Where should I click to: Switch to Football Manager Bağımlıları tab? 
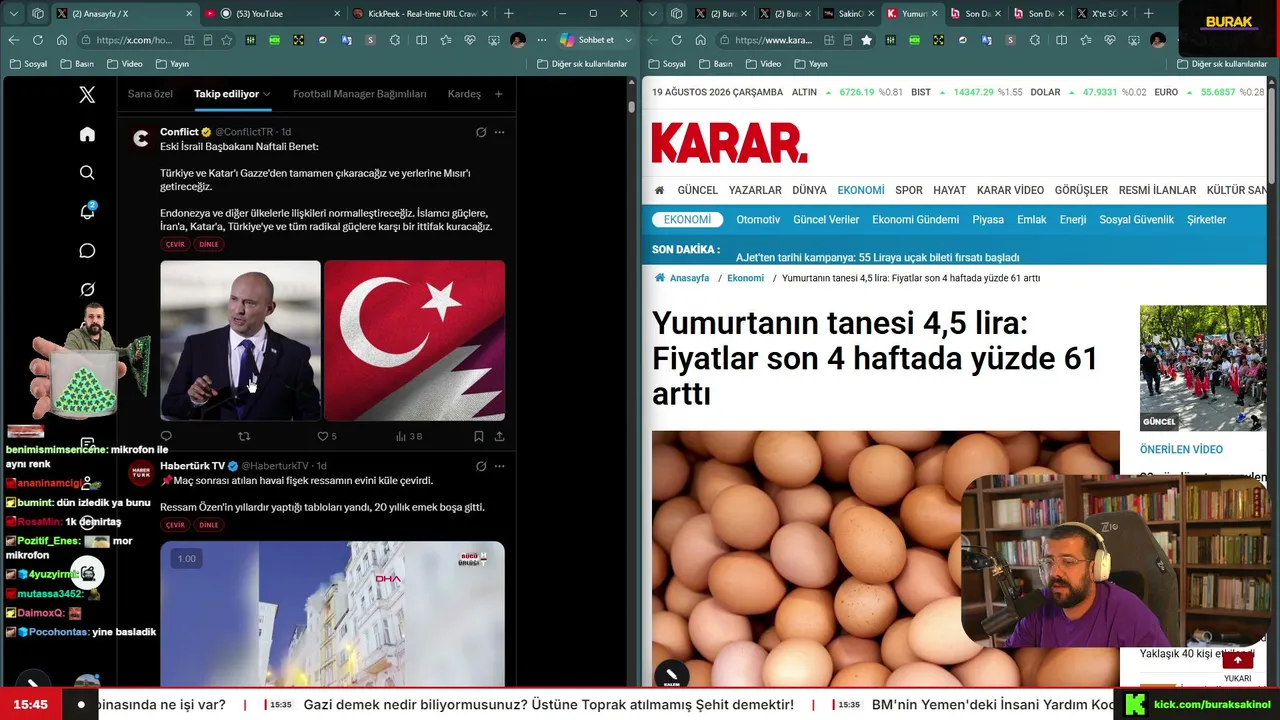tap(359, 94)
